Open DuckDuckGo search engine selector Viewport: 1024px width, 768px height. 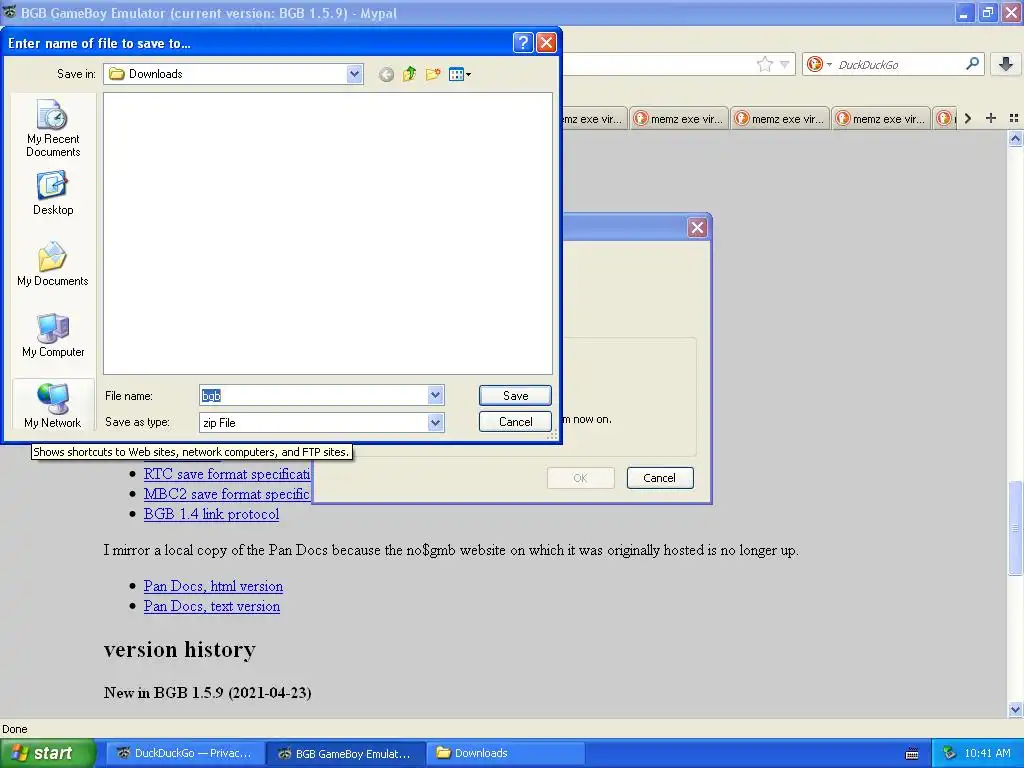click(818, 64)
